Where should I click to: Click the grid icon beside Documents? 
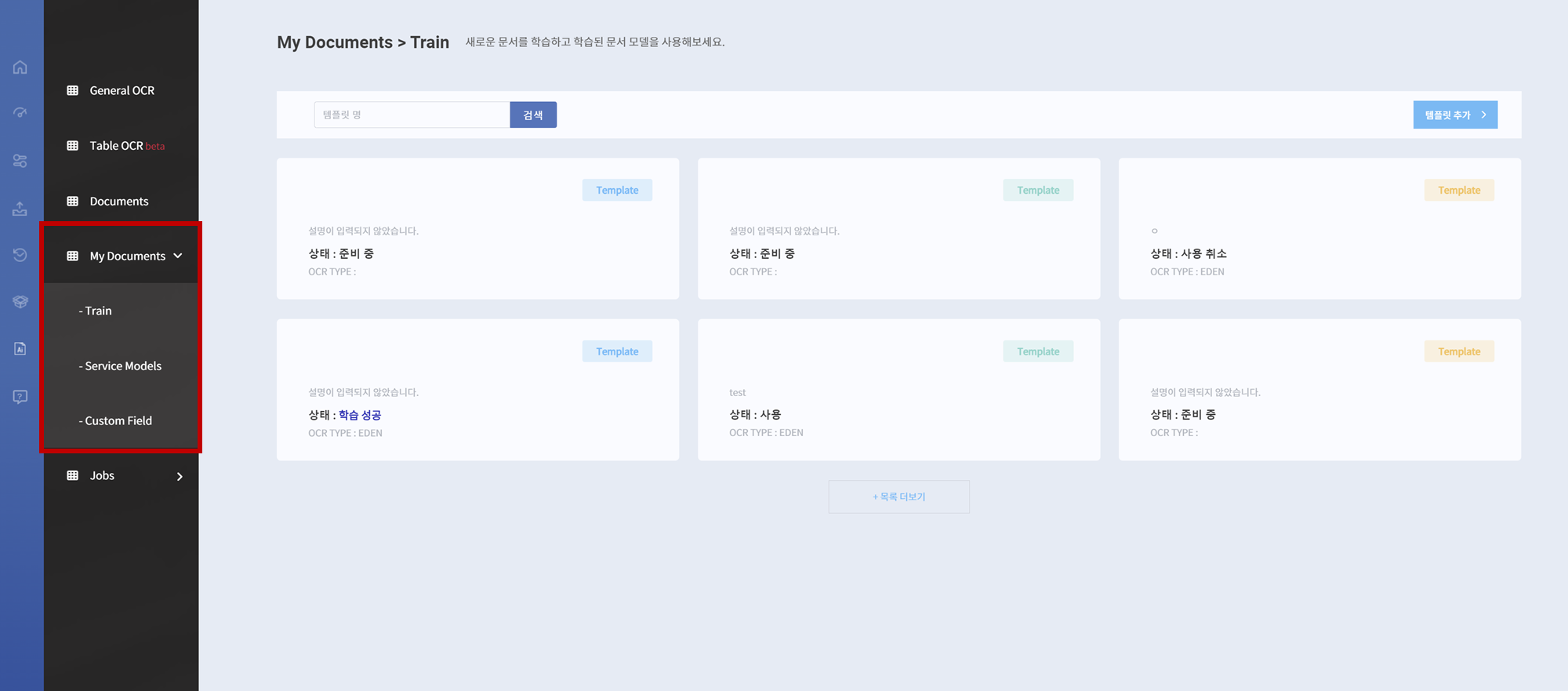[x=73, y=201]
